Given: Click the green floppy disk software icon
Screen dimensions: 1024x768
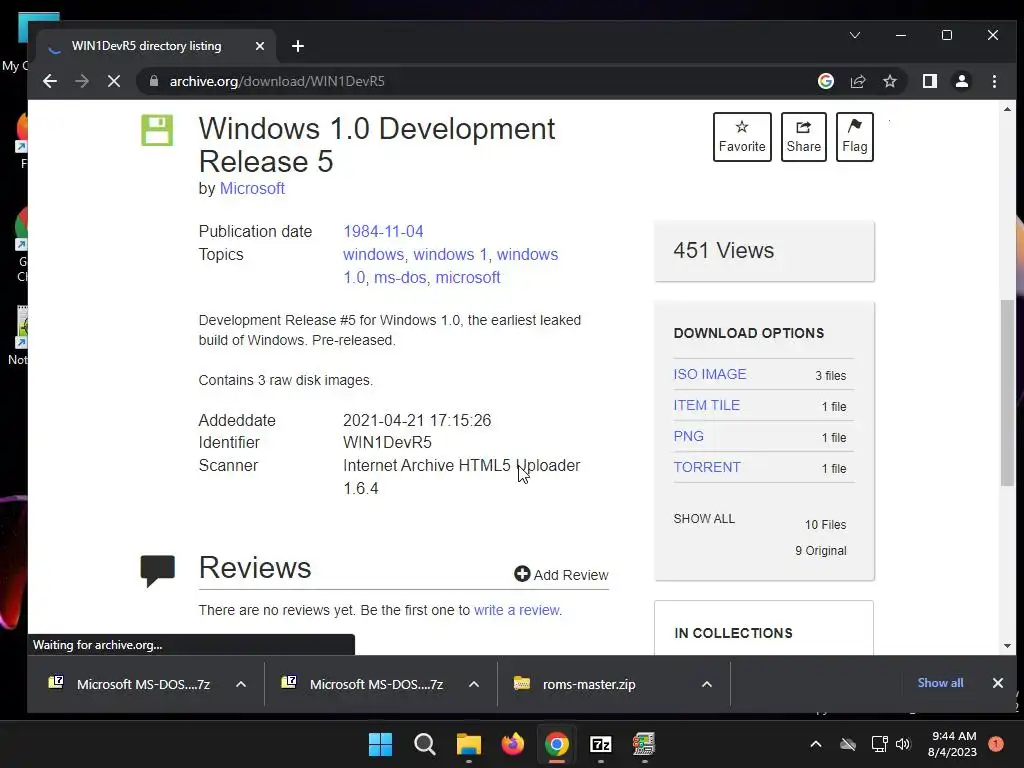Looking at the screenshot, I should click(157, 131).
